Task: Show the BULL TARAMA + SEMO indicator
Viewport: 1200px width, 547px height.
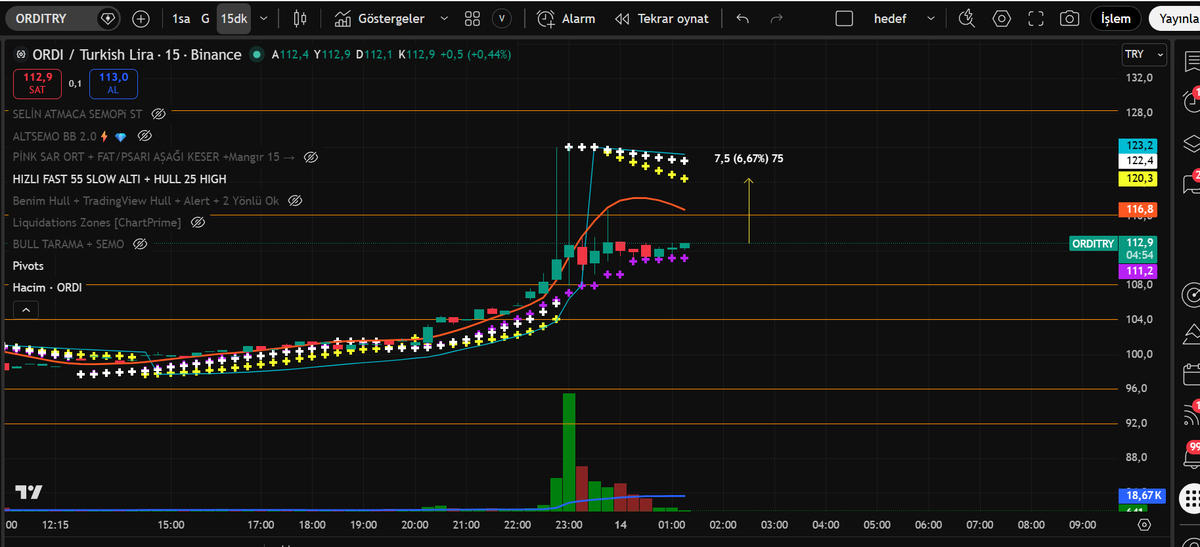Action: click(140, 244)
